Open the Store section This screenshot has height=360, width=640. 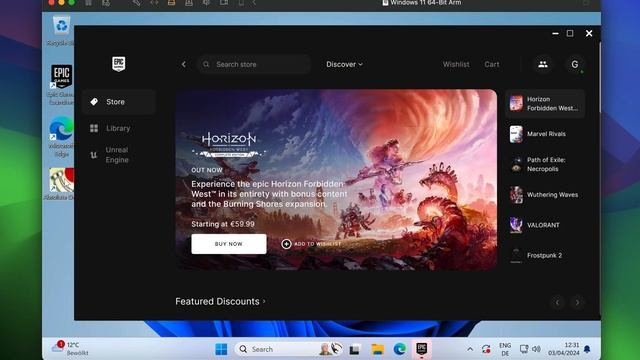click(118, 102)
